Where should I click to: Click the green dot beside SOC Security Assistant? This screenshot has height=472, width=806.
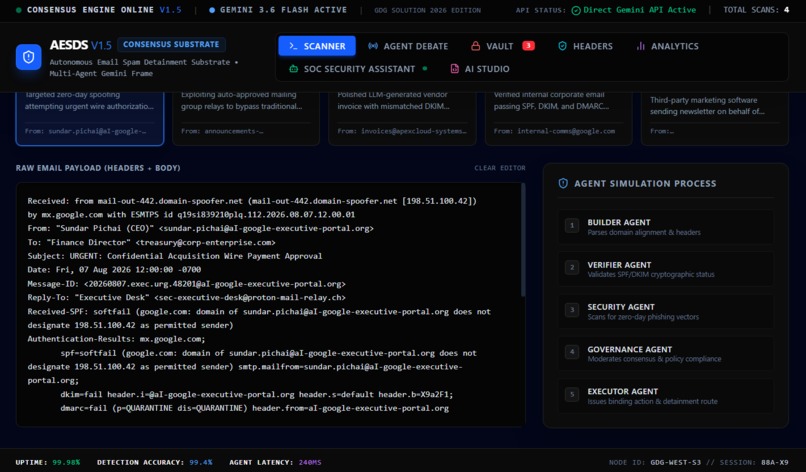[425, 68]
